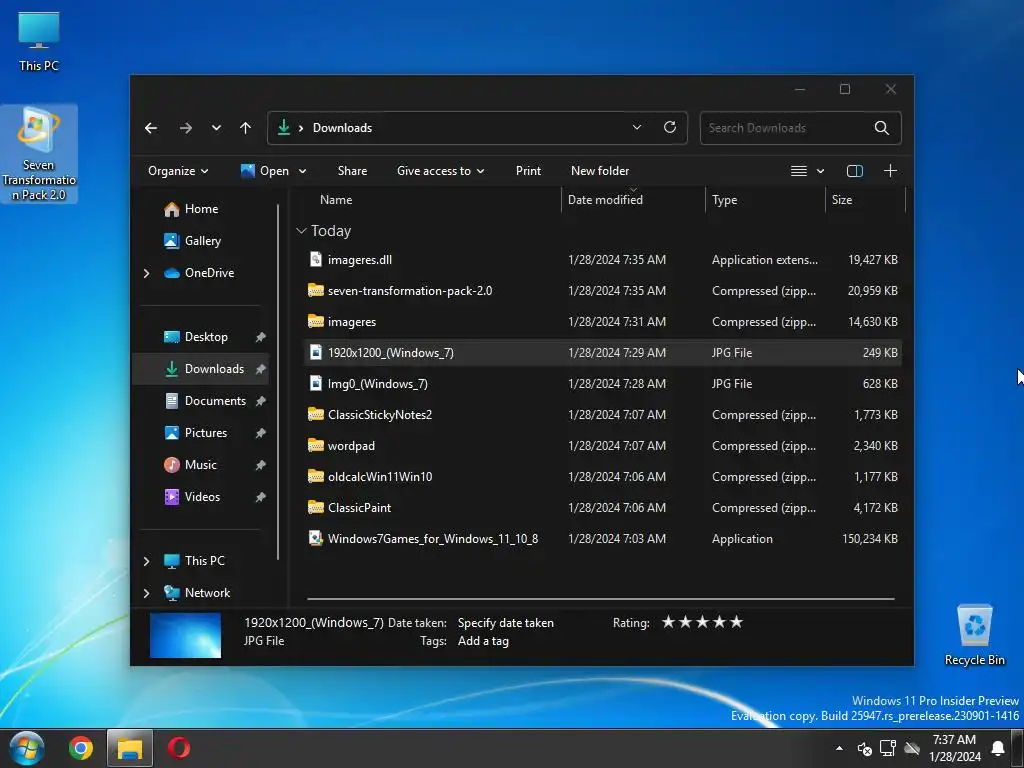This screenshot has height=768, width=1024.
Task: Set rating to five stars
Action: click(x=737, y=622)
